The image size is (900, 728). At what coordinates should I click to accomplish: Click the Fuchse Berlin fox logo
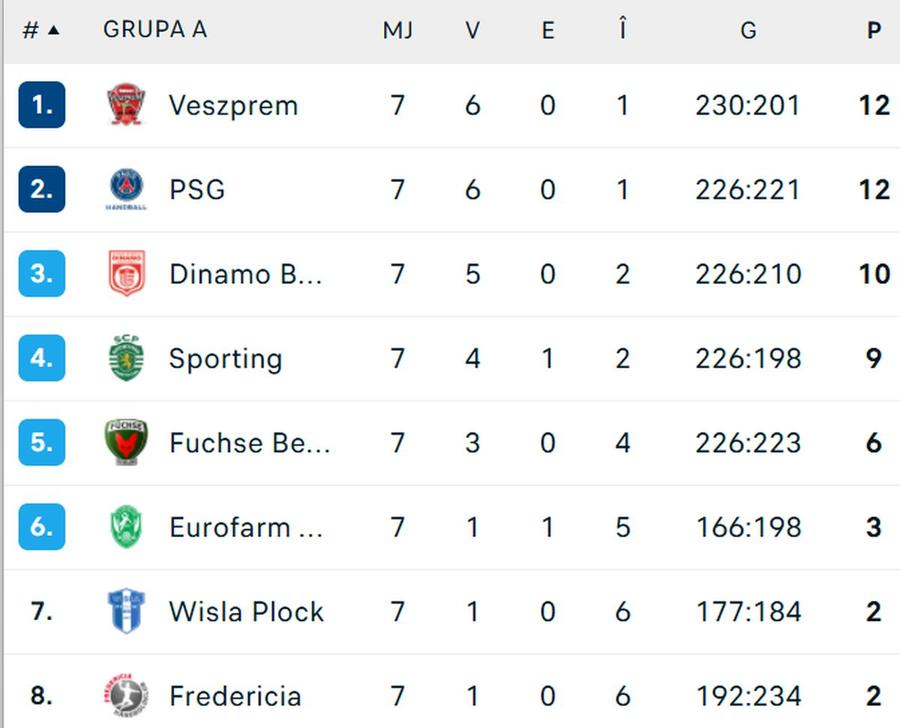(126, 442)
